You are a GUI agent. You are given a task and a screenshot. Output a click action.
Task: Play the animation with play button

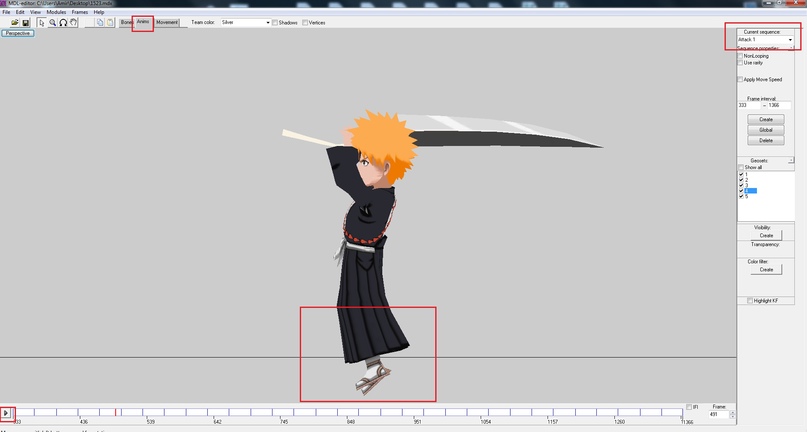[6, 413]
